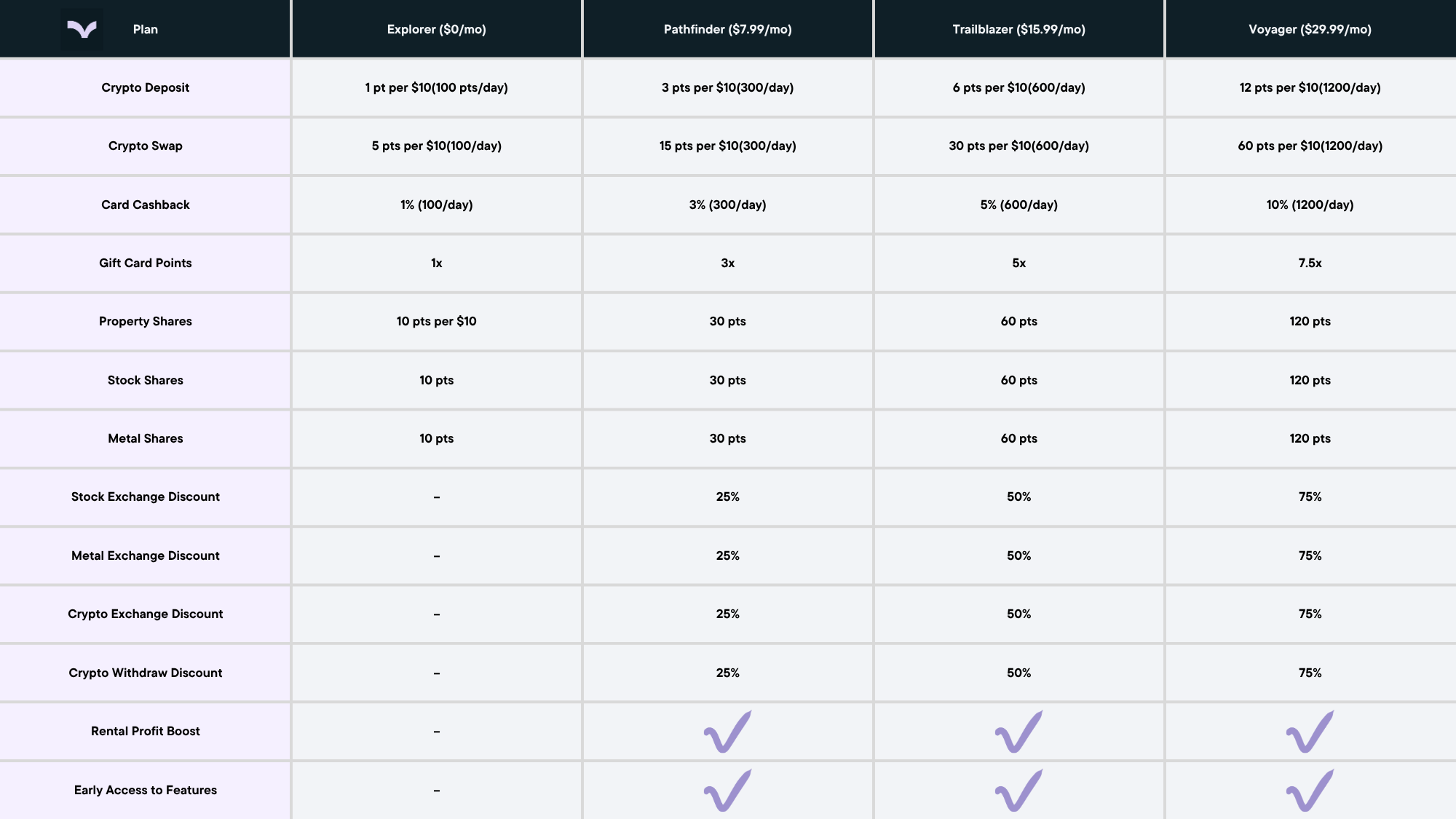Viewport: 1456px width, 819px height.
Task: Select the Pathfinder ($7.99/mo) plan header
Action: click(727, 29)
